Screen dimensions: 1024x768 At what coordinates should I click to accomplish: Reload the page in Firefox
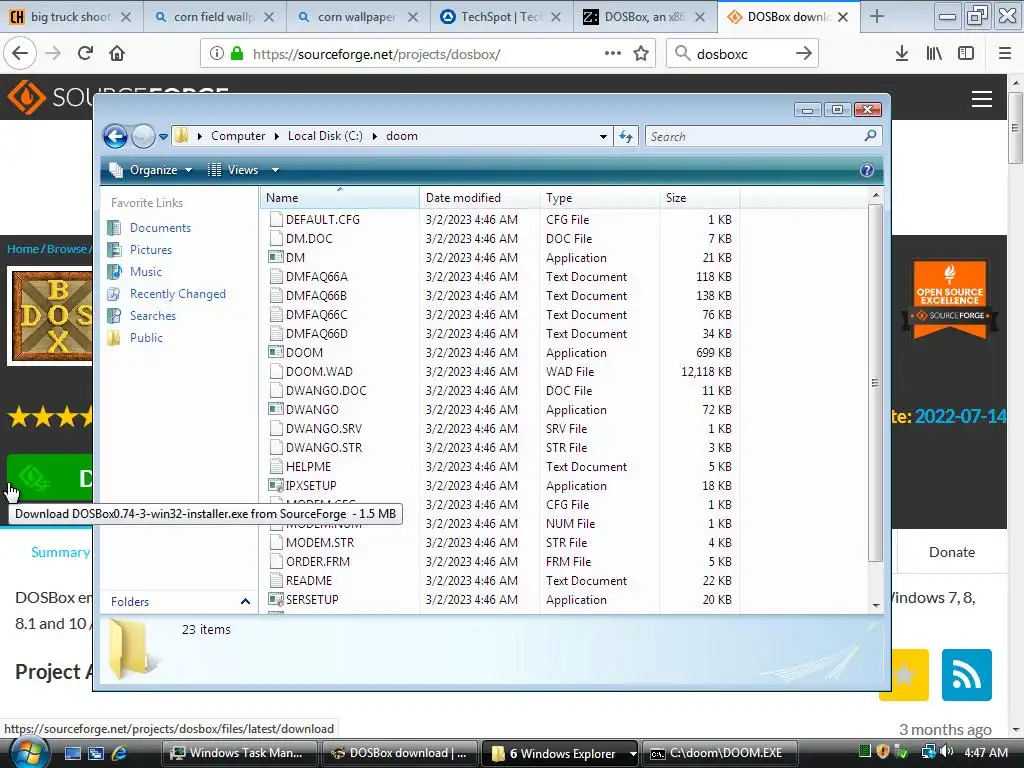coord(86,54)
